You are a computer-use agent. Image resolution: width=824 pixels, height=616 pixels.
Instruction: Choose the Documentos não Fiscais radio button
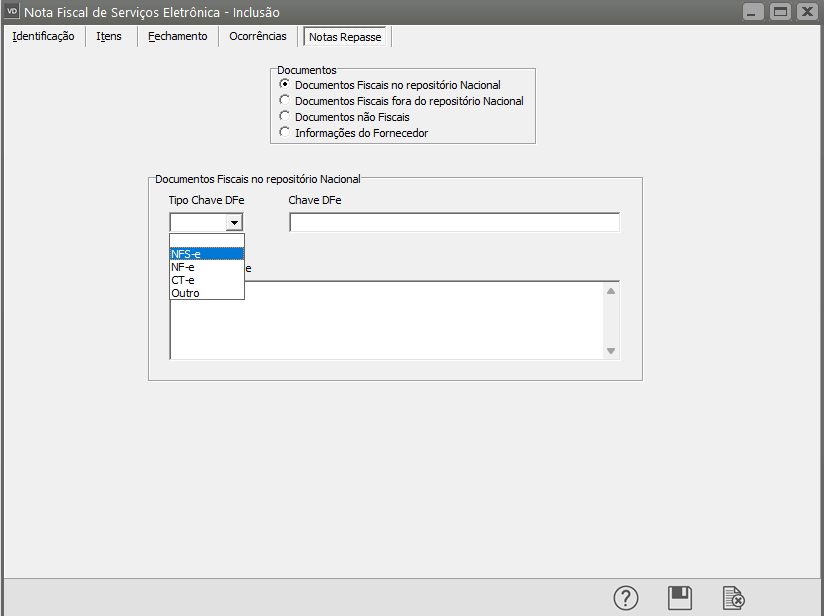285,117
